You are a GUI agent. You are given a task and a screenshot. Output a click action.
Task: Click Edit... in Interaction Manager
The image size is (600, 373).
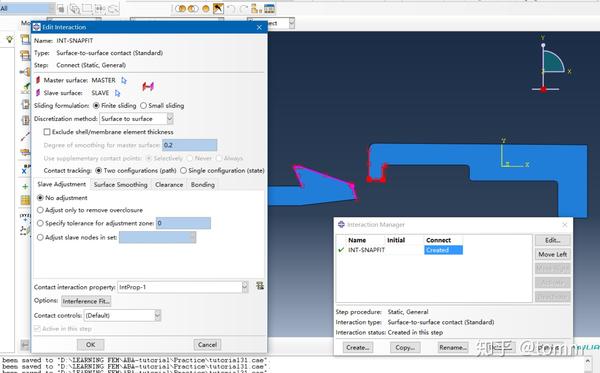[553, 240]
